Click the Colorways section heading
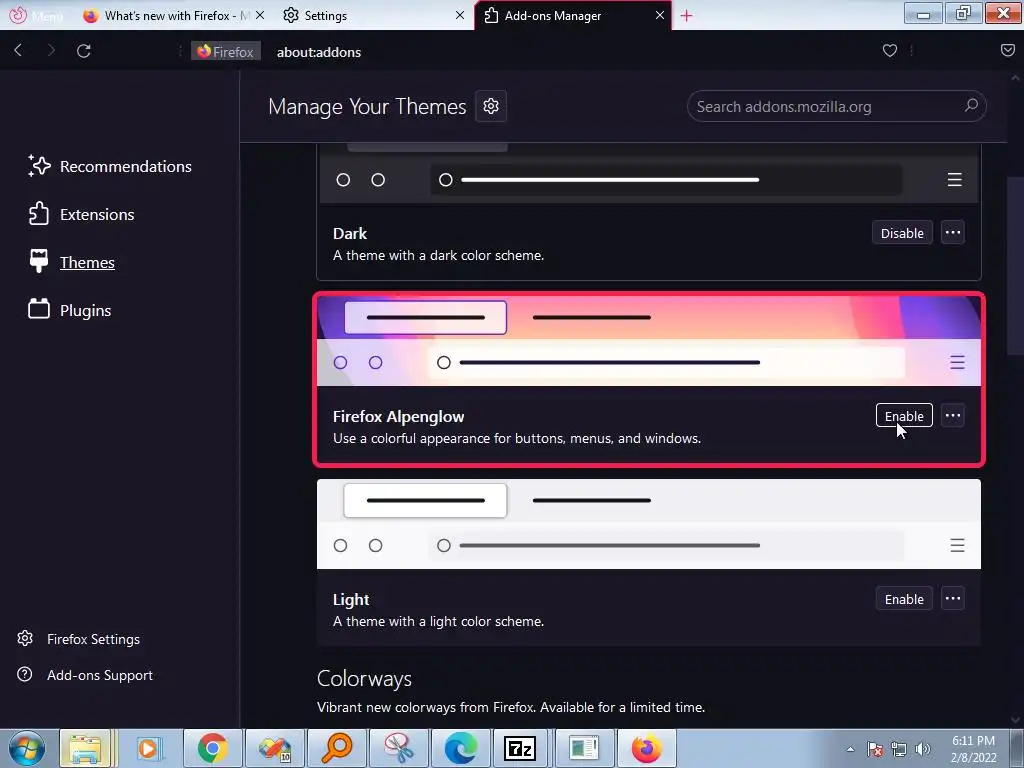 tap(364, 679)
